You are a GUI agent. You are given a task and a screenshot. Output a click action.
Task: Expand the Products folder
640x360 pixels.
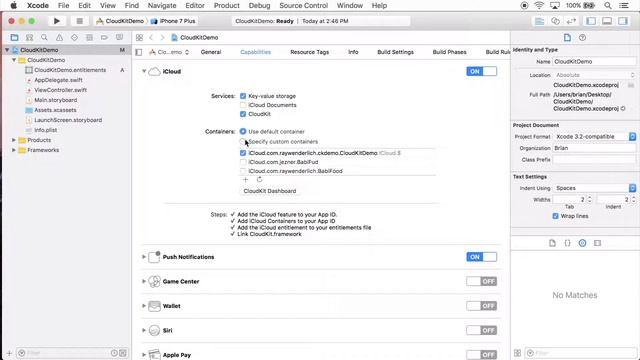click(x=14, y=140)
